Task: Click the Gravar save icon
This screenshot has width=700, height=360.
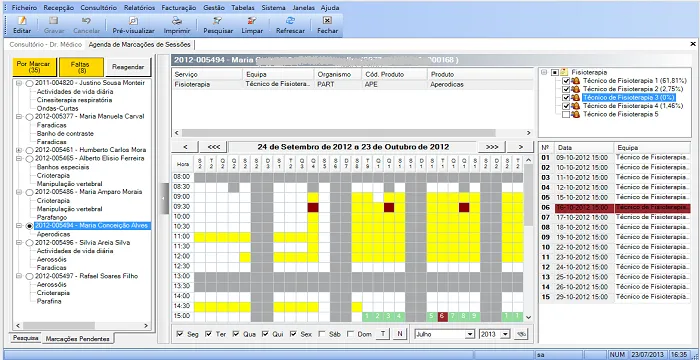Action: [x=54, y=21]
